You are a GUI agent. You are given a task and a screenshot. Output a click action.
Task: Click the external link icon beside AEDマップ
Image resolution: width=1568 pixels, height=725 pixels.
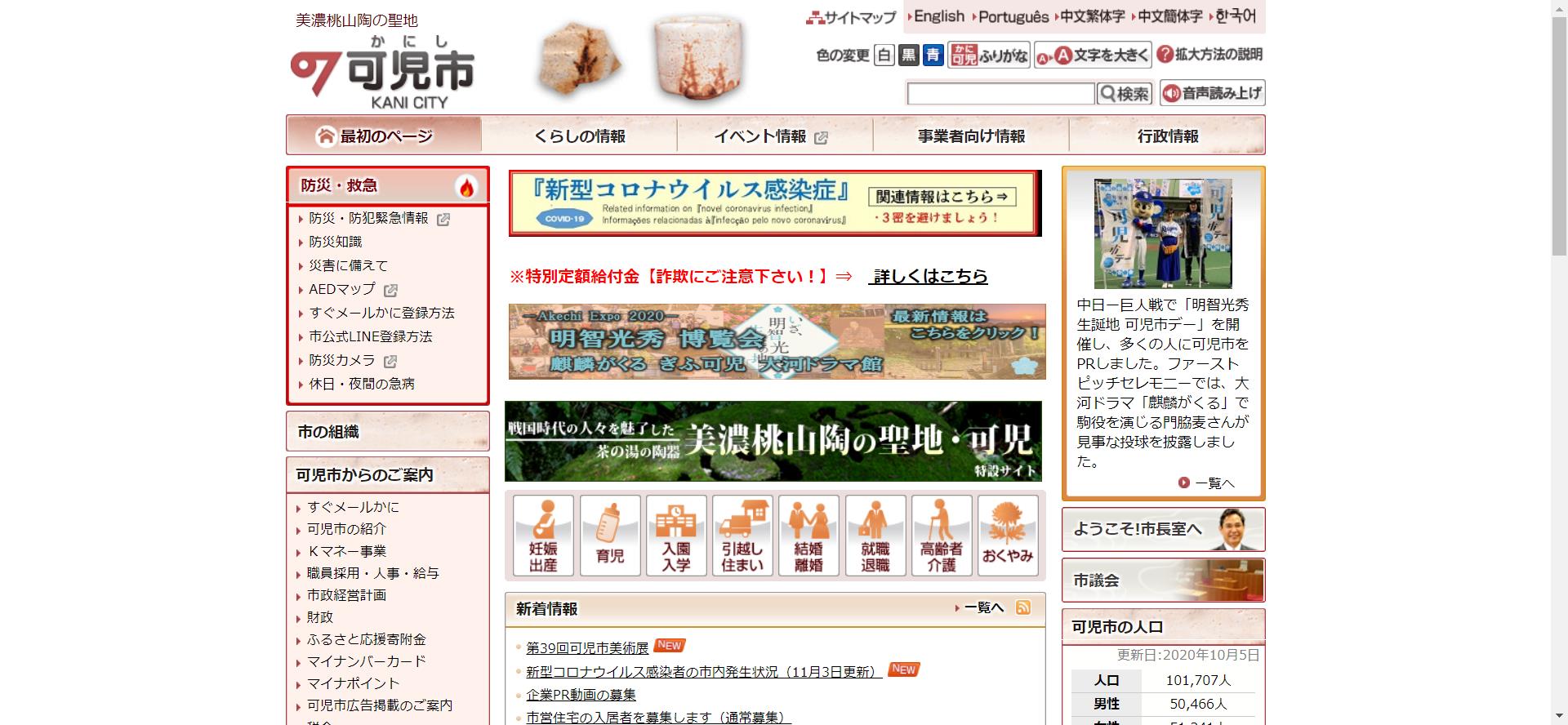click(390, 290)
